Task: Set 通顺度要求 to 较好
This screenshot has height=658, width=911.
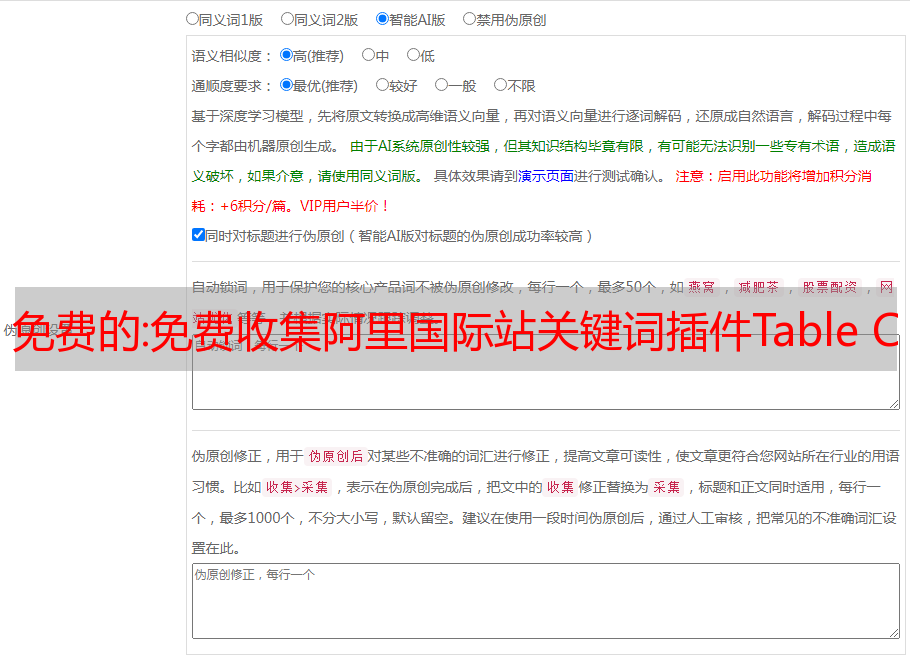Action: point(382,85)
